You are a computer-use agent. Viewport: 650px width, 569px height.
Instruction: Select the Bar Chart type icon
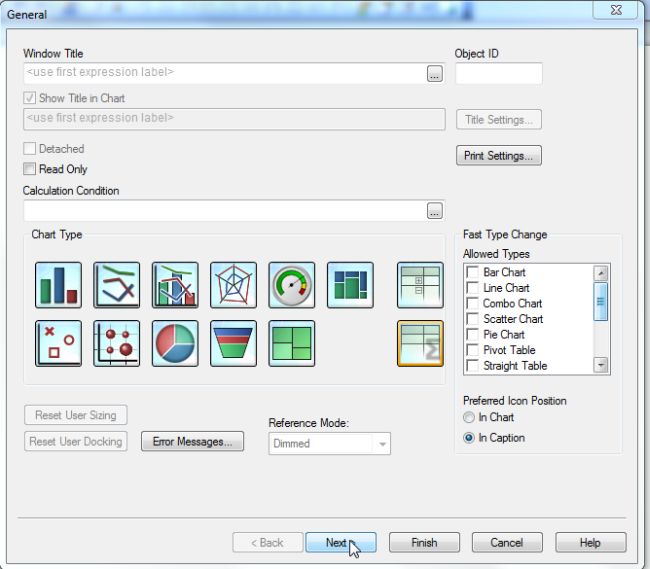58,285
